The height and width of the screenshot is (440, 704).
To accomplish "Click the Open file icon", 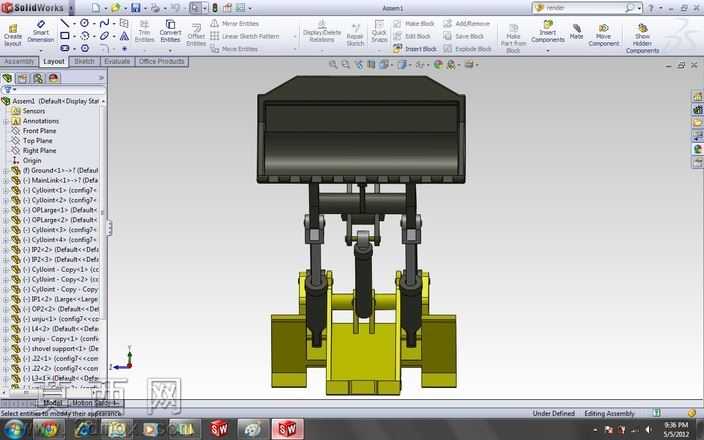I will [x=116, y=8].
